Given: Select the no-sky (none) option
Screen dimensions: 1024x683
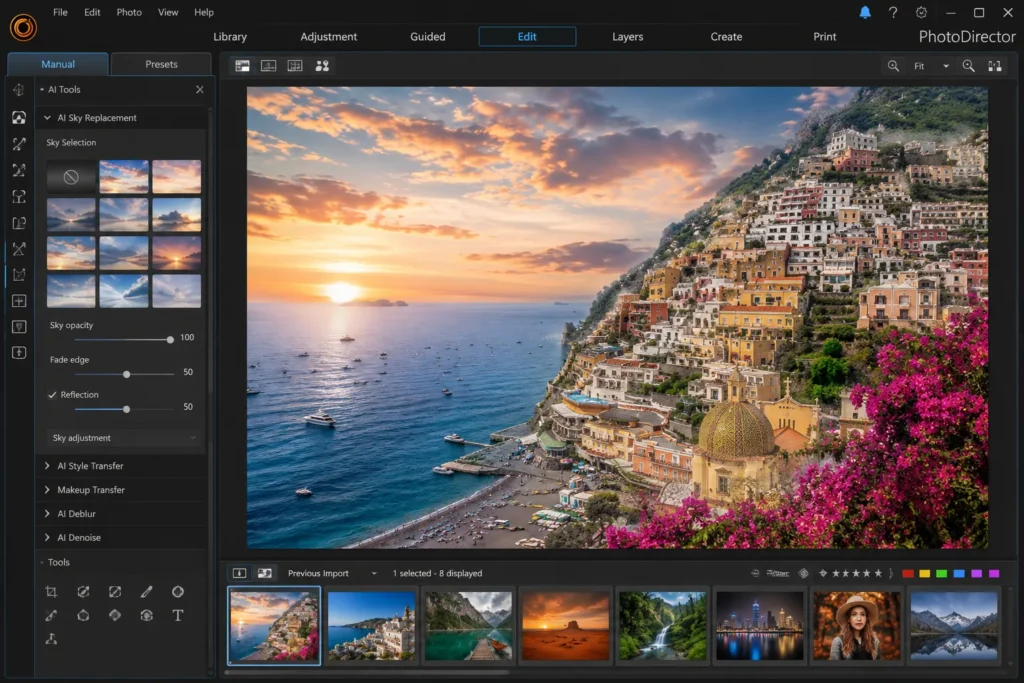Looking at the screenshot, I should [71, 176].
